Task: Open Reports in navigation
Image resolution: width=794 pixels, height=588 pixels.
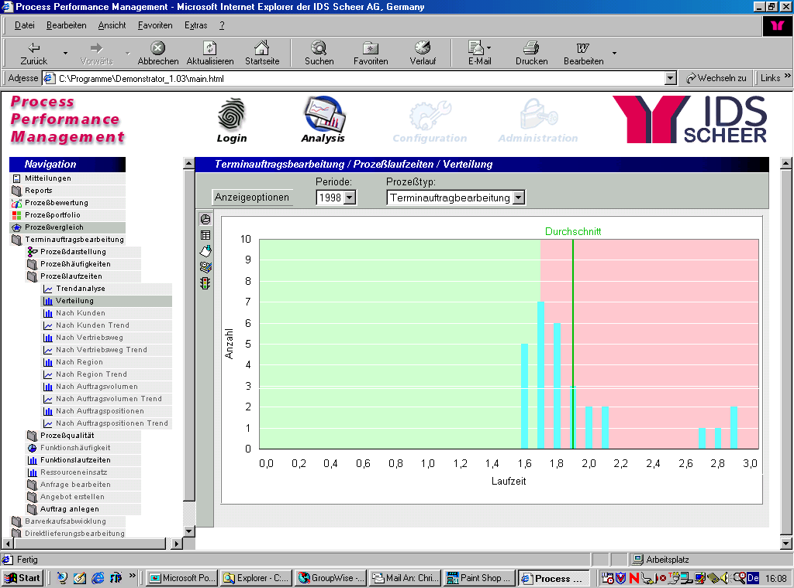Action: [x=67, y=190]
